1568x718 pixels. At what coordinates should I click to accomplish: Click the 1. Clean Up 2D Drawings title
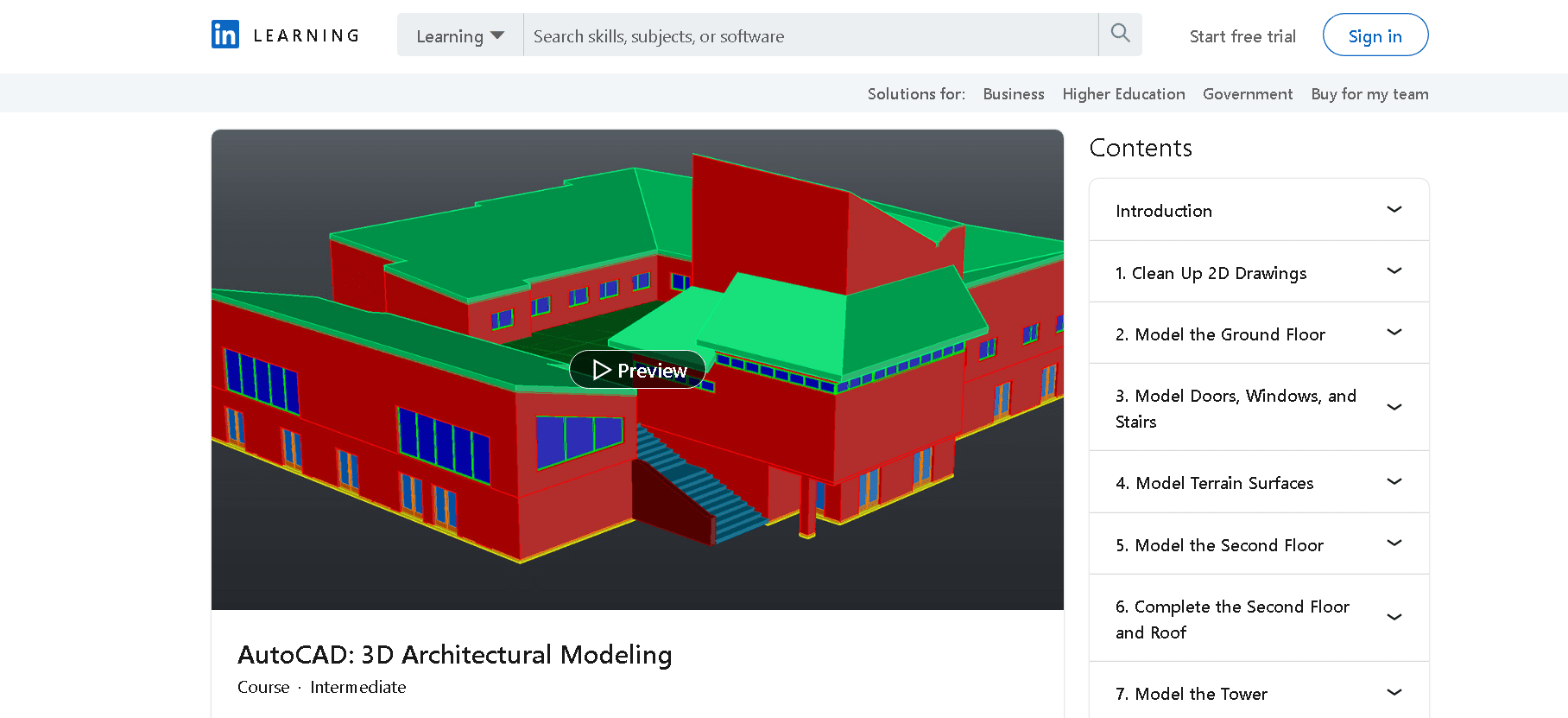tap(1211, 273)
